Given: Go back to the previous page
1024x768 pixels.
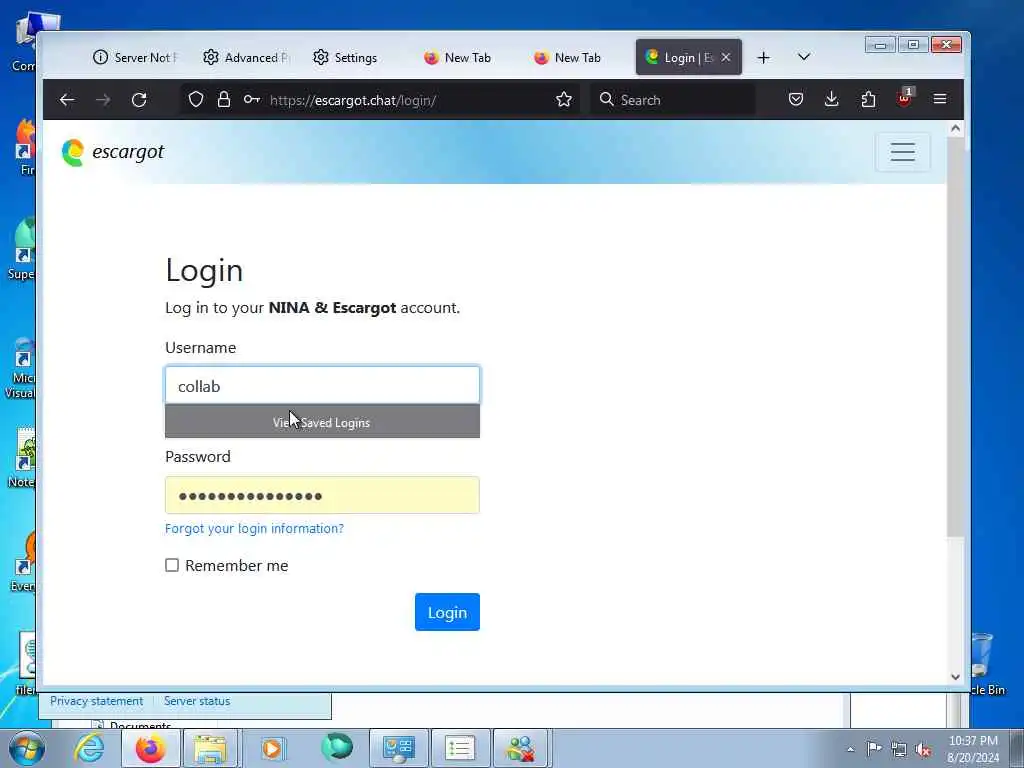Looking at the screenshot, I should pos(67,100).
